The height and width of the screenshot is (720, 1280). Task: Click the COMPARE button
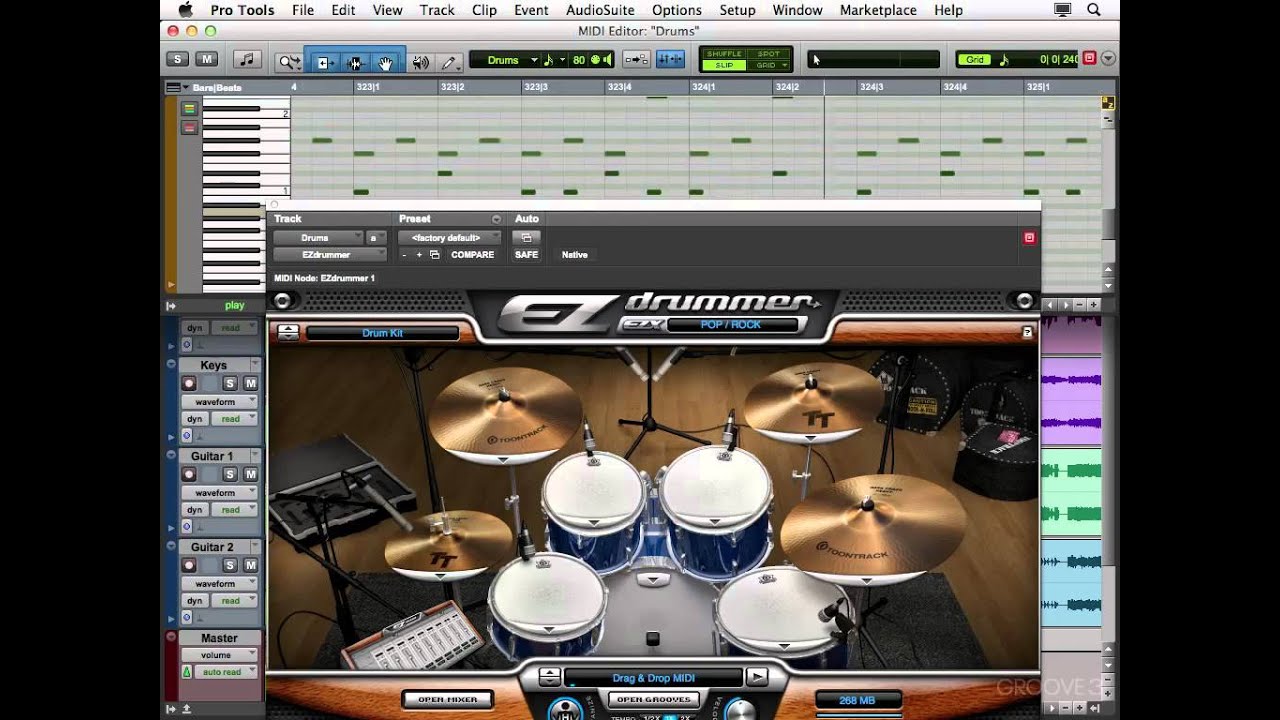pos(472,255)
